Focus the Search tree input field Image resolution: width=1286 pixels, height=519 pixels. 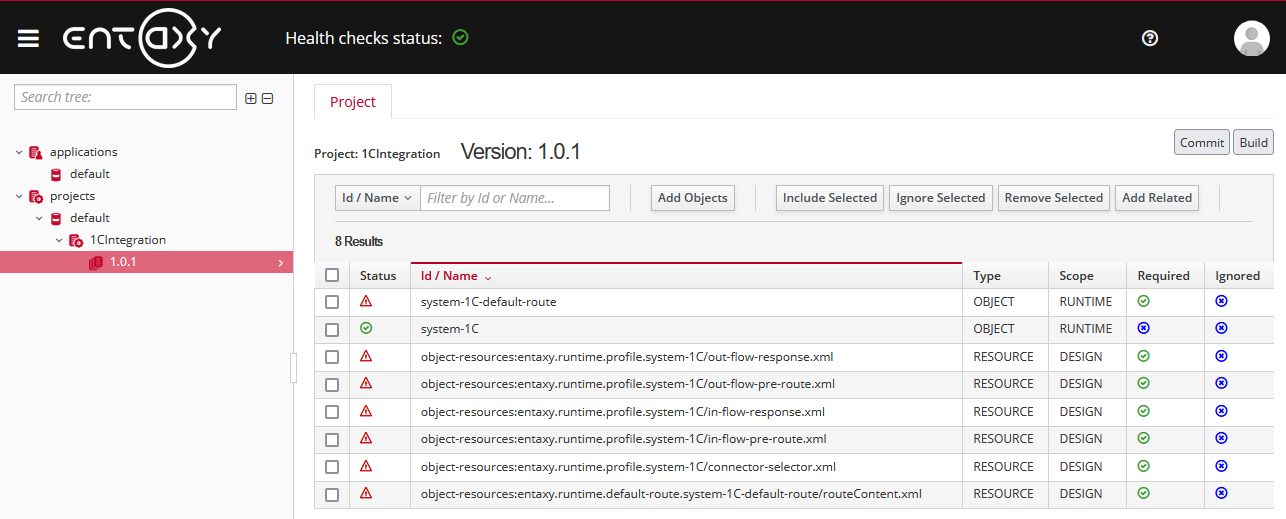click(x=125, y=97)
